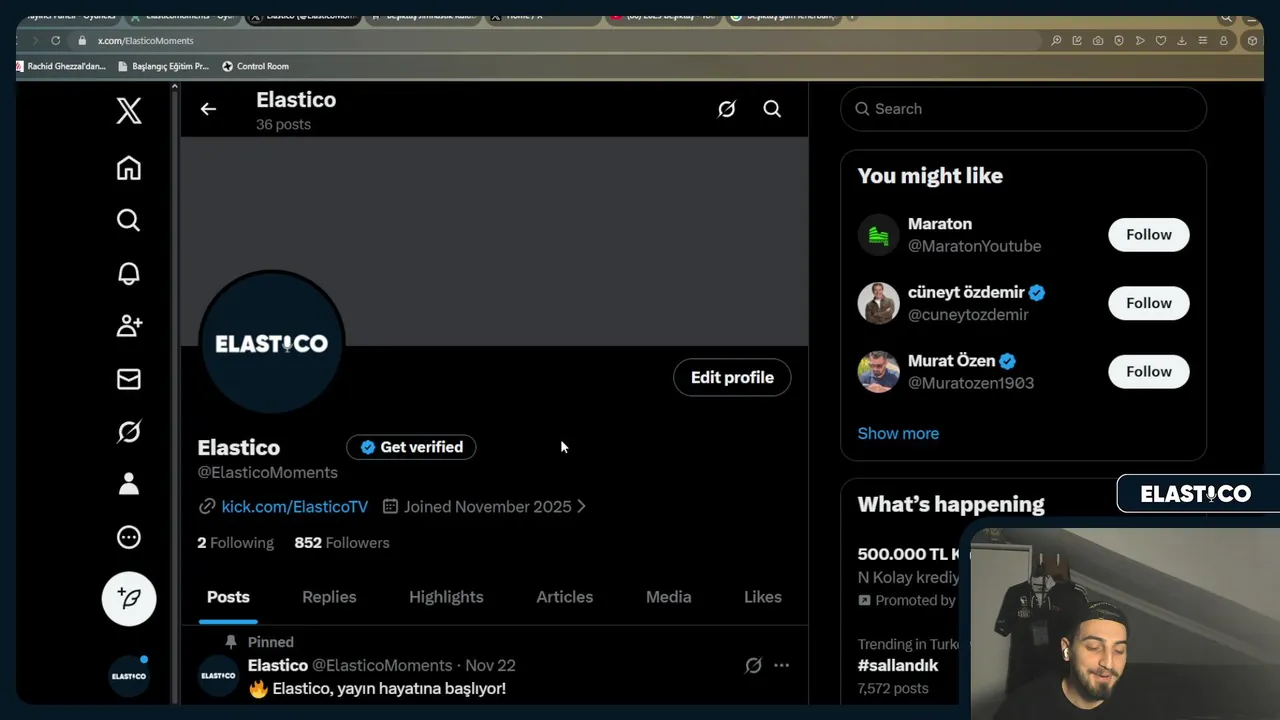Add bookmark with the heart icon
The height and width of the screenshot is (720, 1280).
[x=1161, y=41]
